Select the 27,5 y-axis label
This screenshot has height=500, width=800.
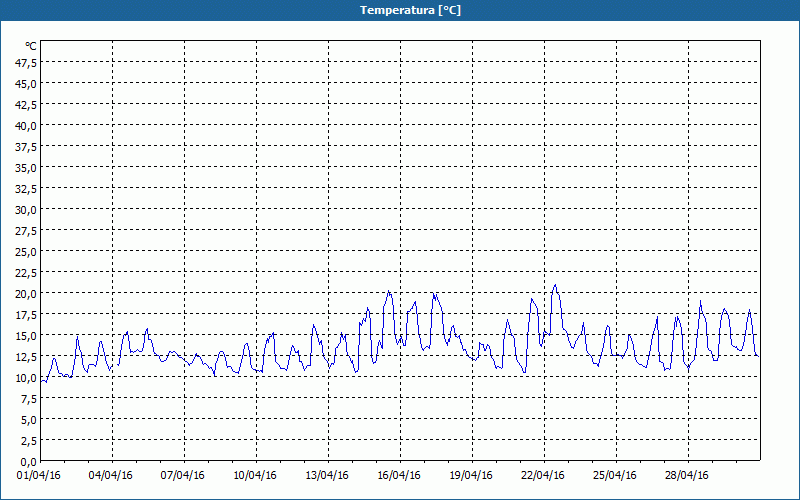pyautogui.click(x=26, y=231)
